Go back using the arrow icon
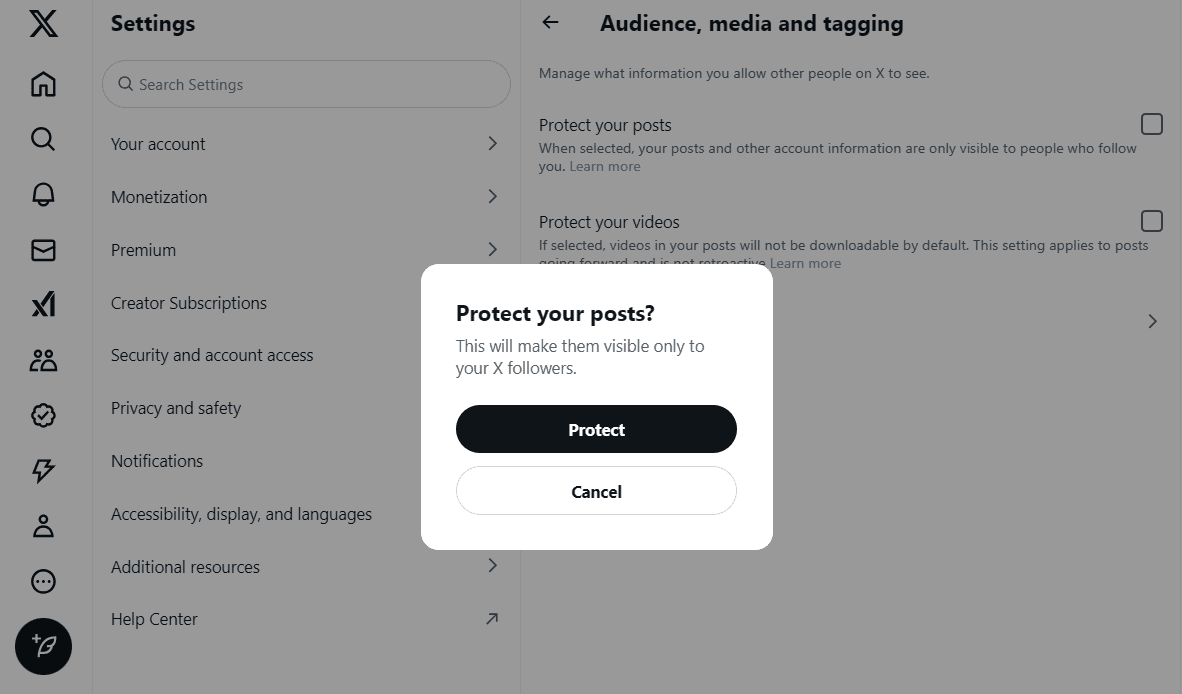Viewport: 1182px width, 694px height. (550, 23)
